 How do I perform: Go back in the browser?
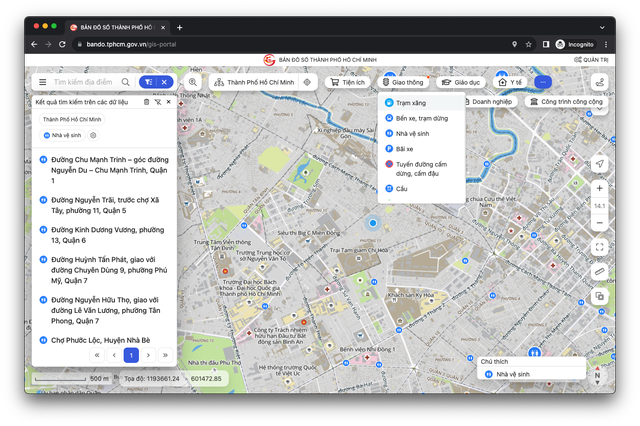pos(34,44)
